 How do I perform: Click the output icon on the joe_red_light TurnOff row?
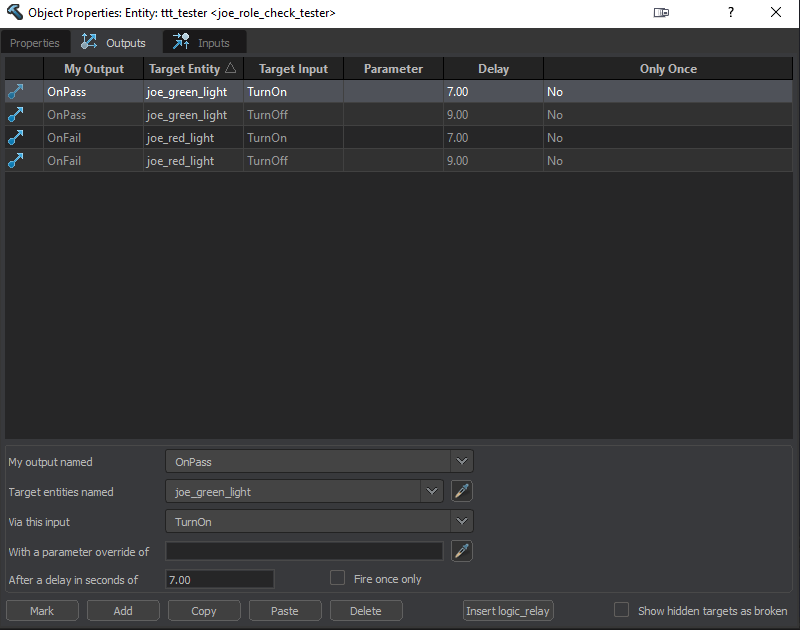click(15, 161)
